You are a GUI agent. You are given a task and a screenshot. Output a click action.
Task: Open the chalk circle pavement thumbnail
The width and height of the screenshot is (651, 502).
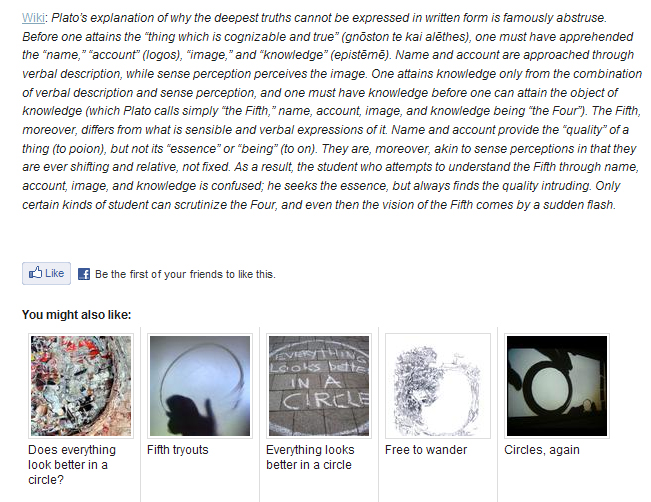coord(319,386)
